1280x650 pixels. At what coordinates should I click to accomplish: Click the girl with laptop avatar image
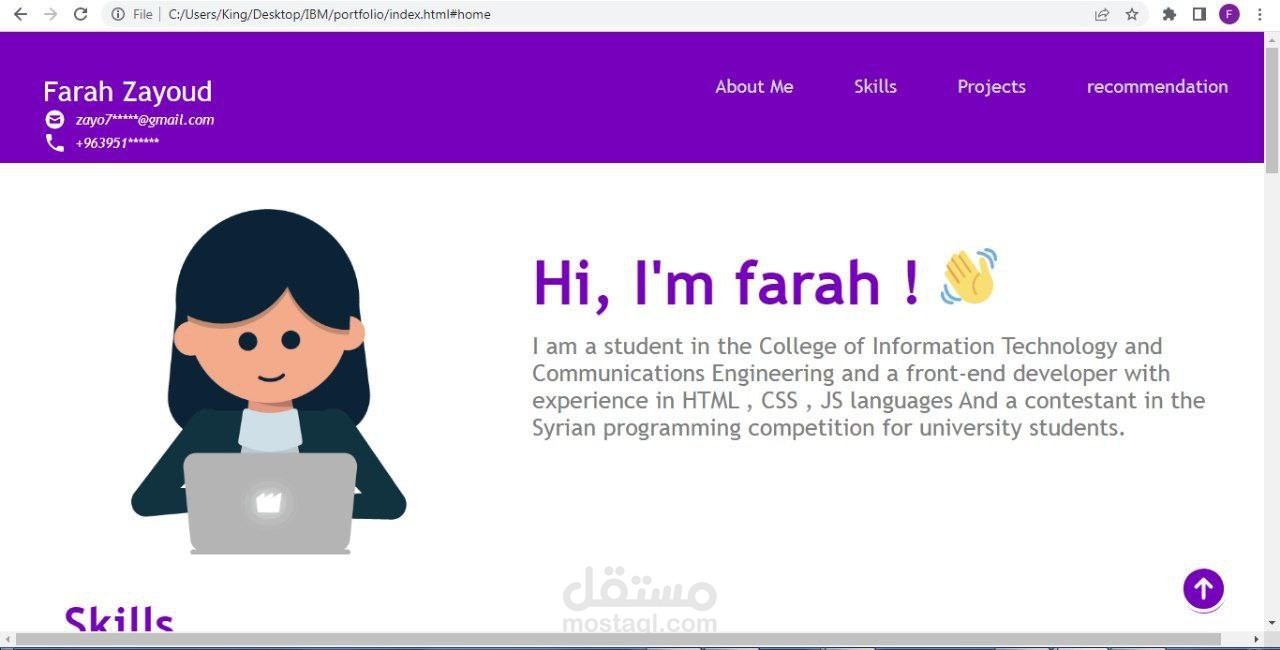tap(269, 381)
